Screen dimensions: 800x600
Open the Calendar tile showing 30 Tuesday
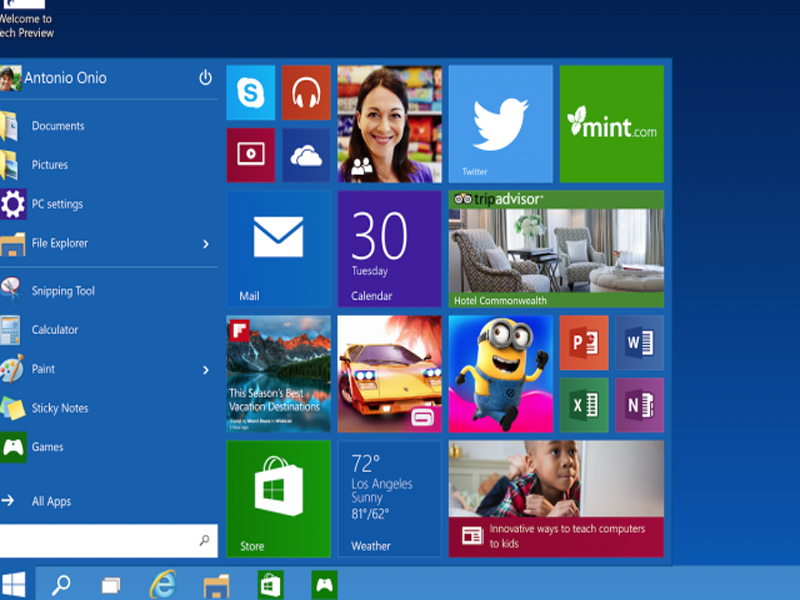tap(389, 249)
